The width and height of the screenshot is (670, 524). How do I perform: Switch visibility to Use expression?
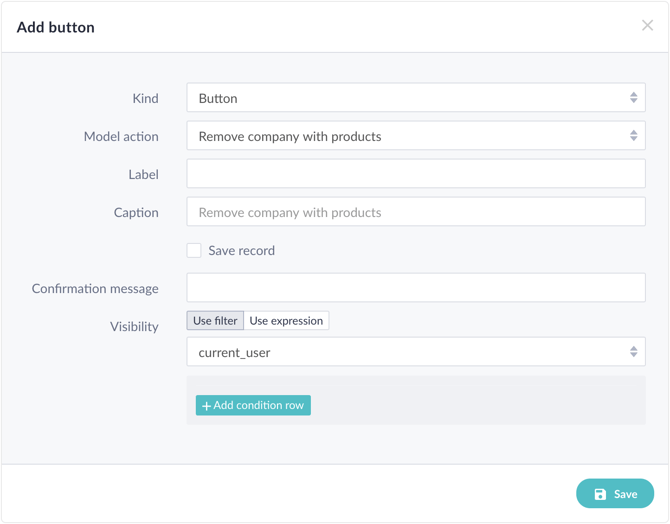(x=286, y=321)
